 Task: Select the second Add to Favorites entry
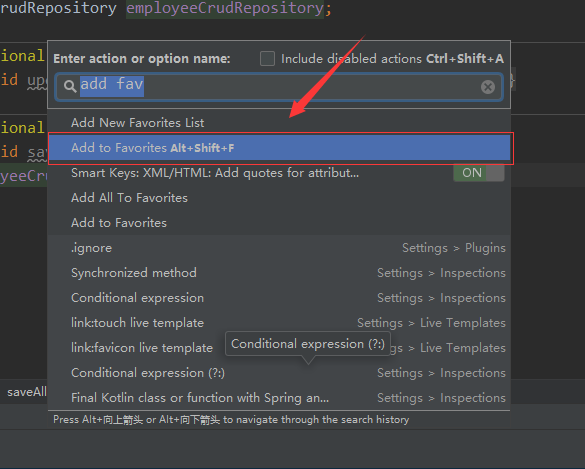pyautogui.click(x=279, y=223)
